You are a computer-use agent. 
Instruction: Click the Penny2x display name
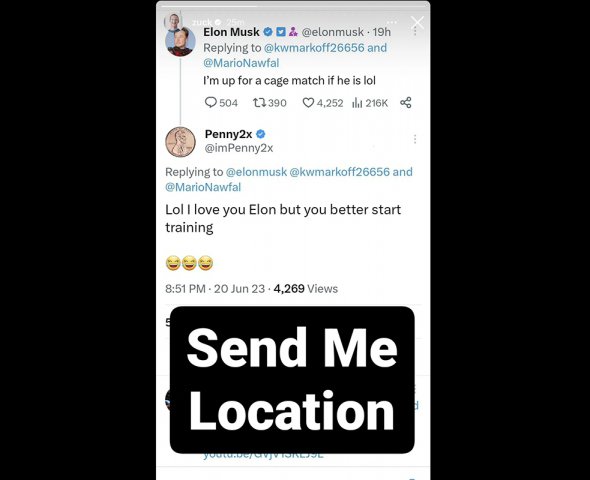(x=228, y=134)
